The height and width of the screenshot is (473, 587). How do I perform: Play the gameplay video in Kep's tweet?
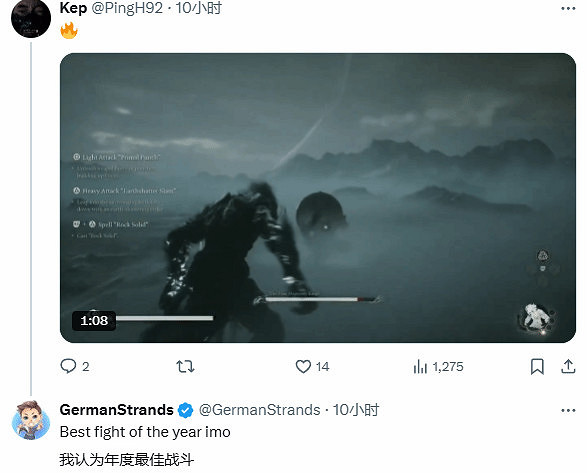pyautogui.click(x=318, y=198)
